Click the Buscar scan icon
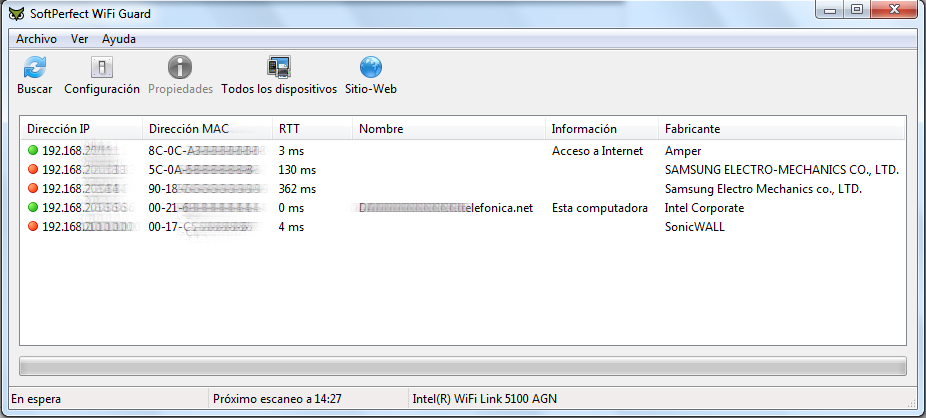Image resolution: width=926 pixels, height=418 pixels. (35, 68)
